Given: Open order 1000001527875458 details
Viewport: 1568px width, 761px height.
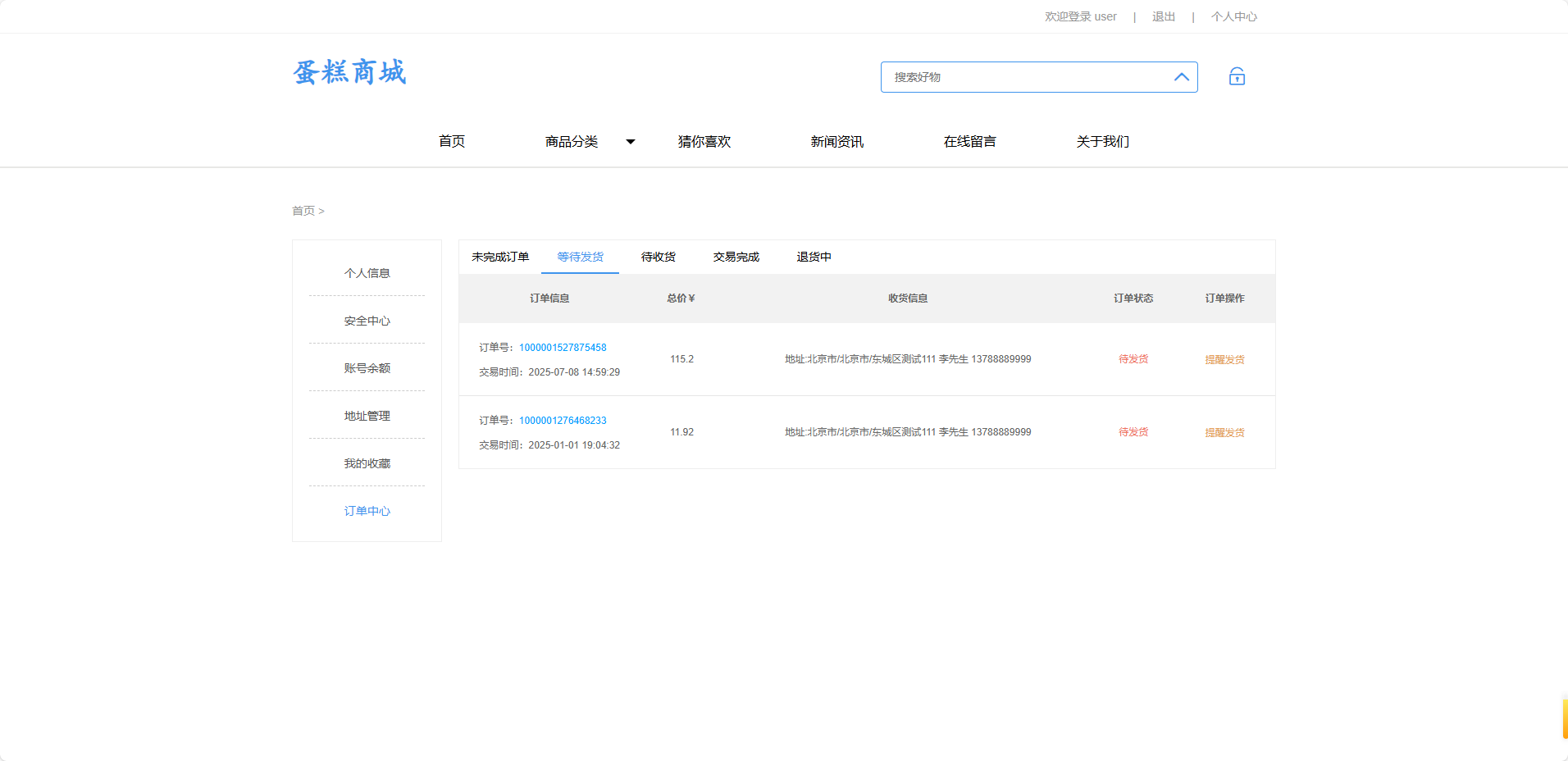Looking at the screenshot, I should point(562,347).
